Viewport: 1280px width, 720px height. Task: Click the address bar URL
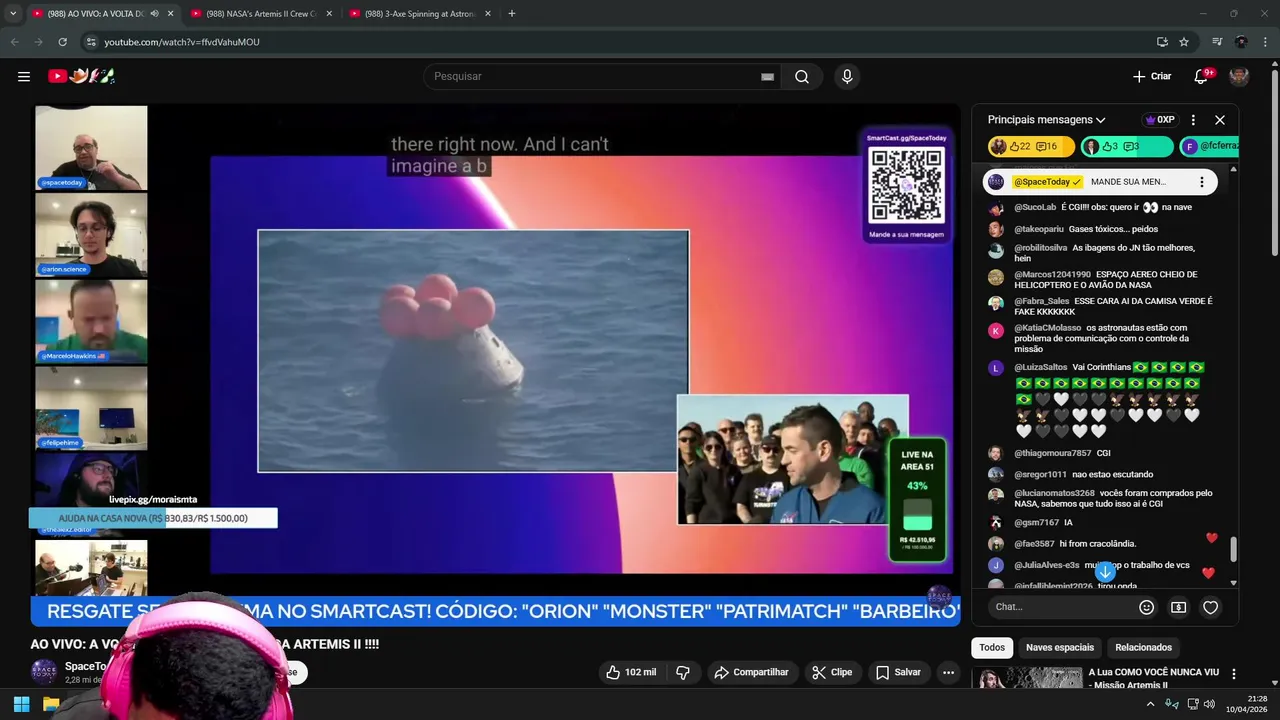[x=182, y=42]
